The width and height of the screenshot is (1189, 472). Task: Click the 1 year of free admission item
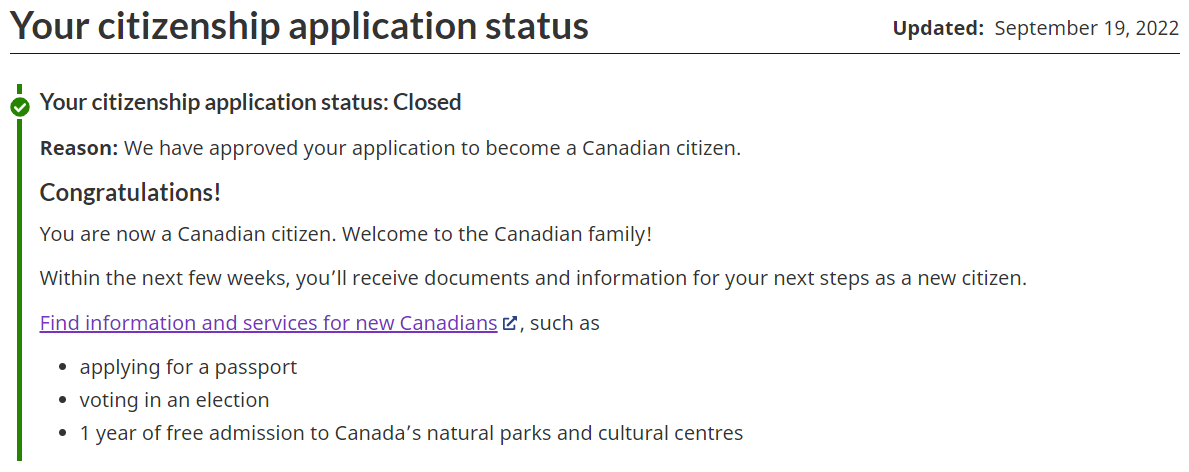411,433
